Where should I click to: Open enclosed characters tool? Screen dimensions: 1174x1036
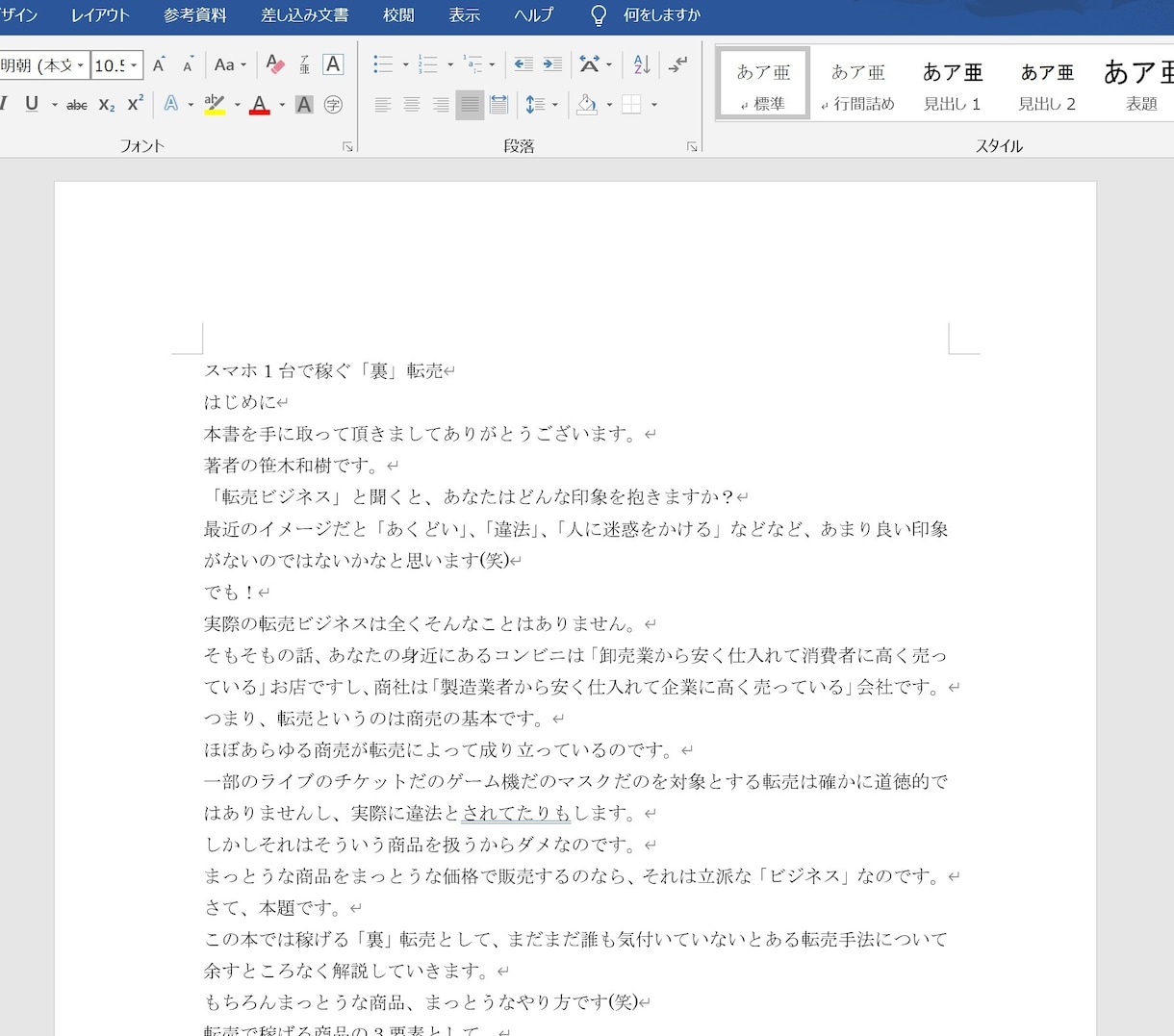(333, 104)
